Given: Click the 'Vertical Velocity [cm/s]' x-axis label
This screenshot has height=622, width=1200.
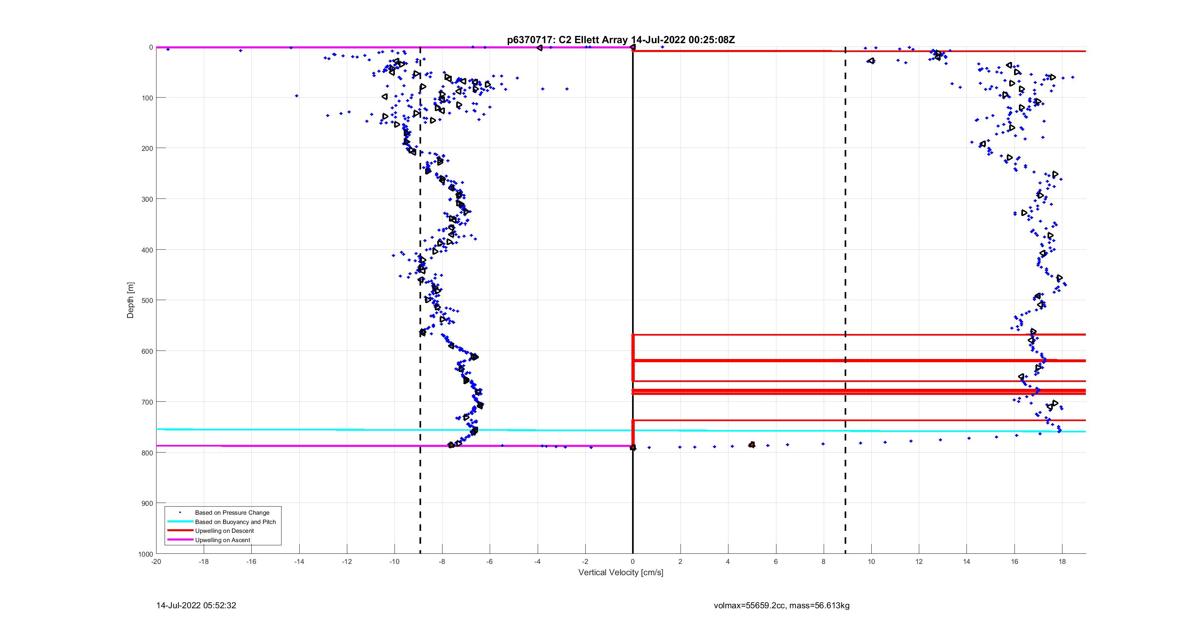Looking at the screenshot, I should [x=621, y=573].
